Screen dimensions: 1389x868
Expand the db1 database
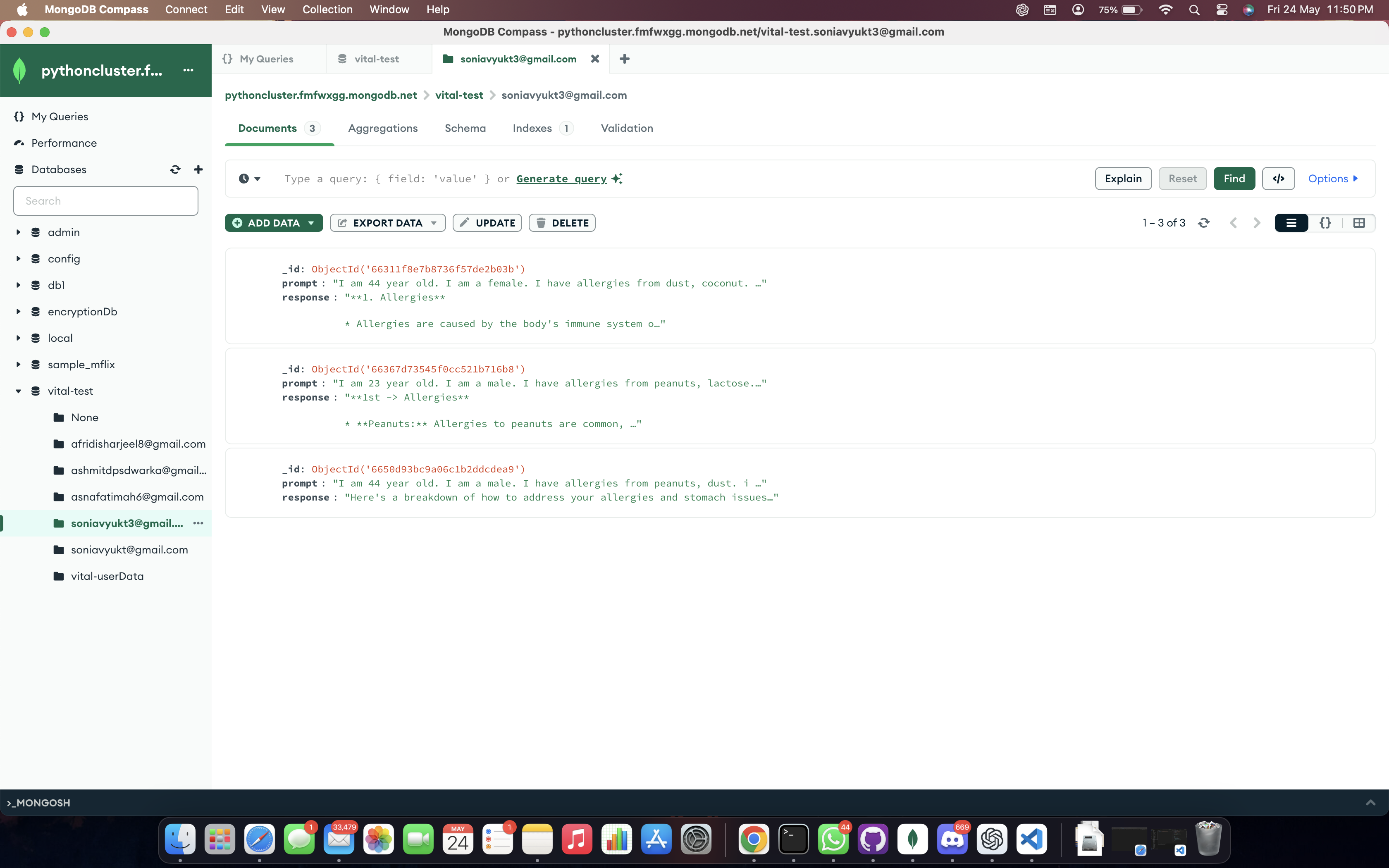(x=18, y=285)
